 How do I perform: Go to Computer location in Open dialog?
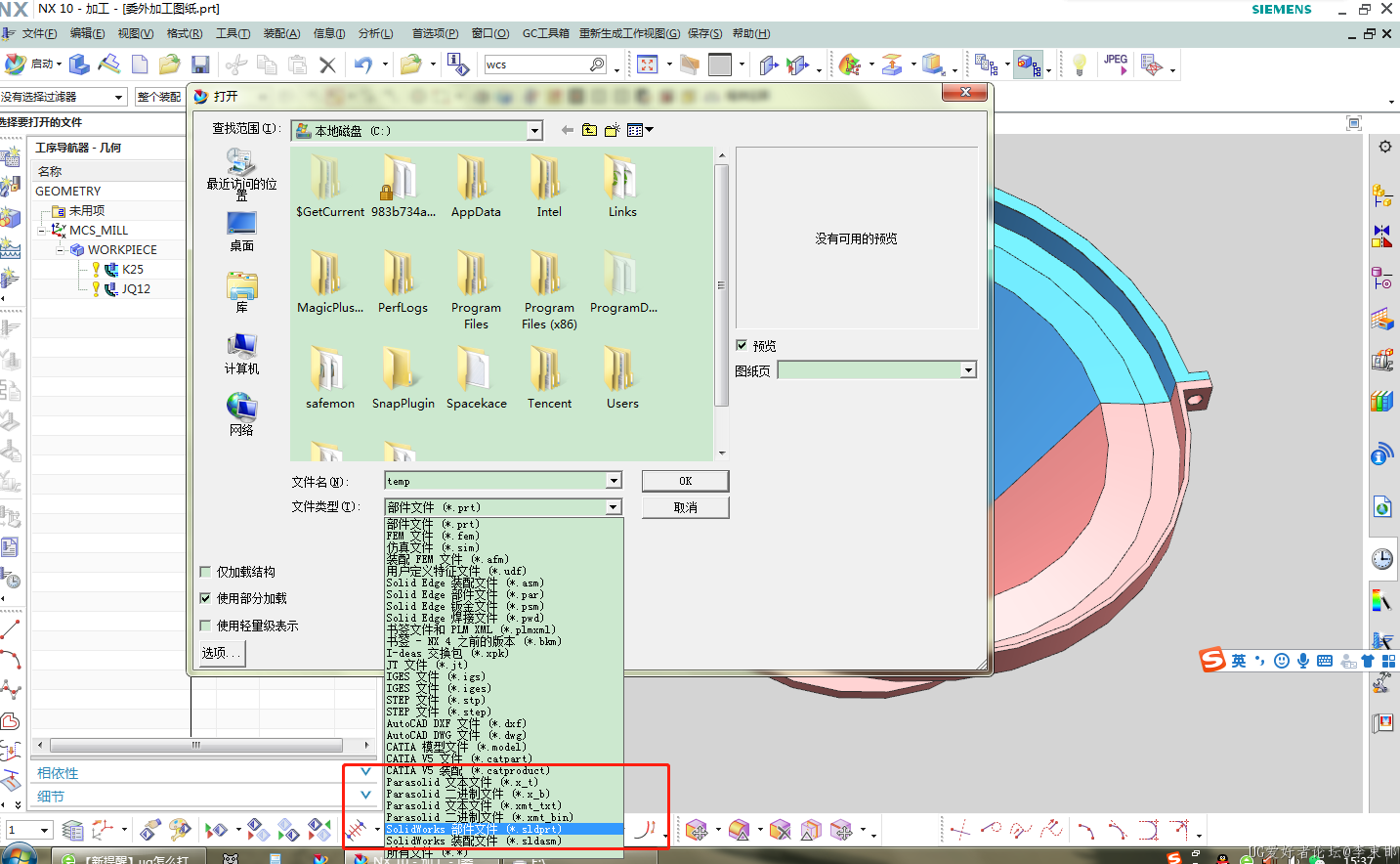click(241, 354)
